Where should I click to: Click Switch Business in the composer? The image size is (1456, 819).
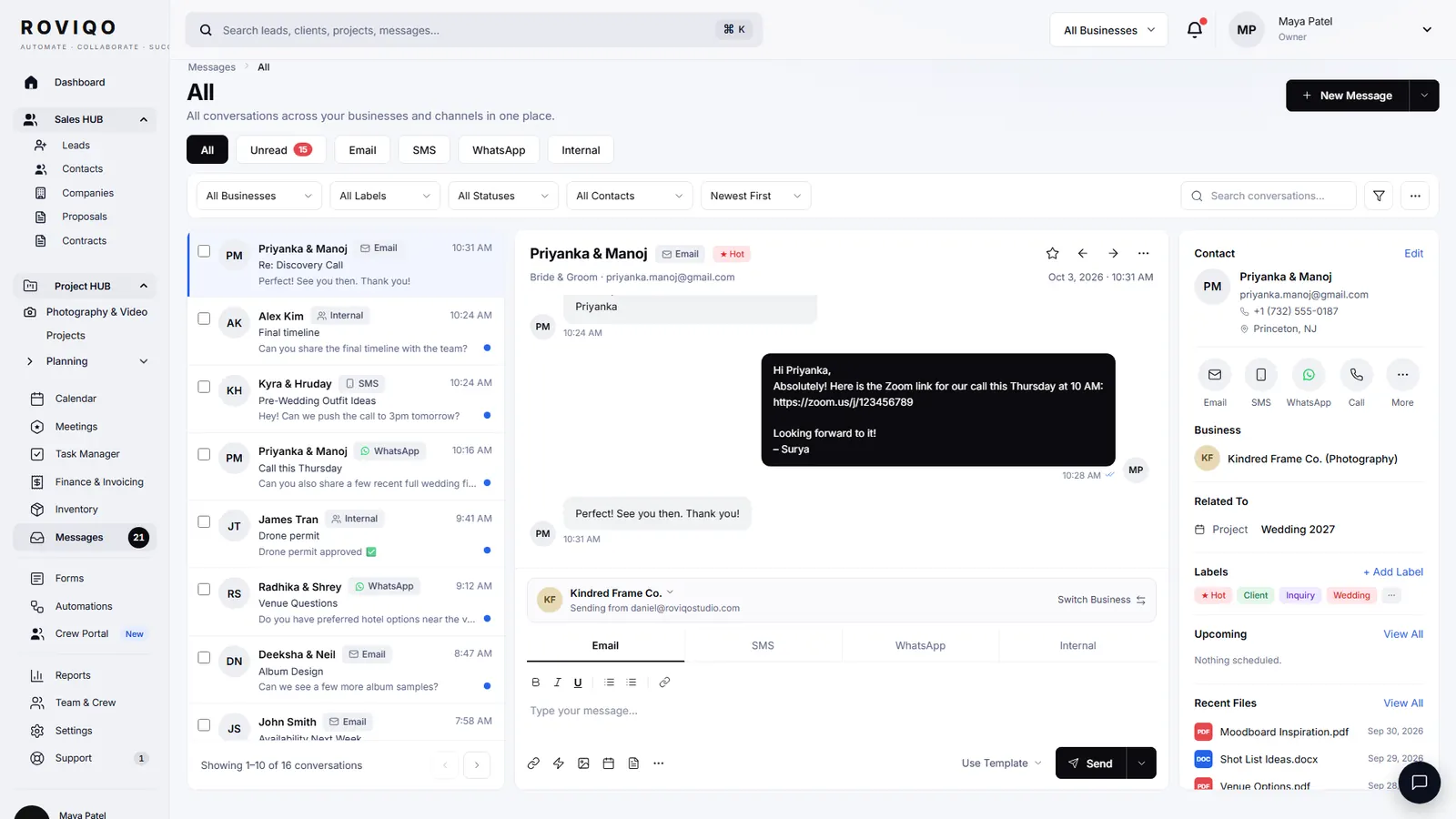[1101, 600]
